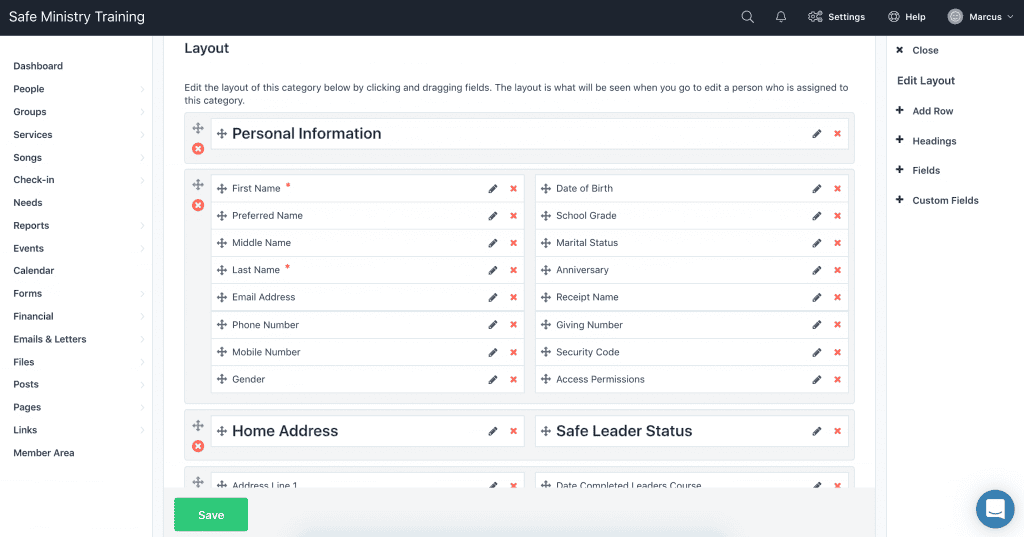1024x537 pixels.
Task: Expand Custom Fields in Edit Layout
Action: click(937, 201)
